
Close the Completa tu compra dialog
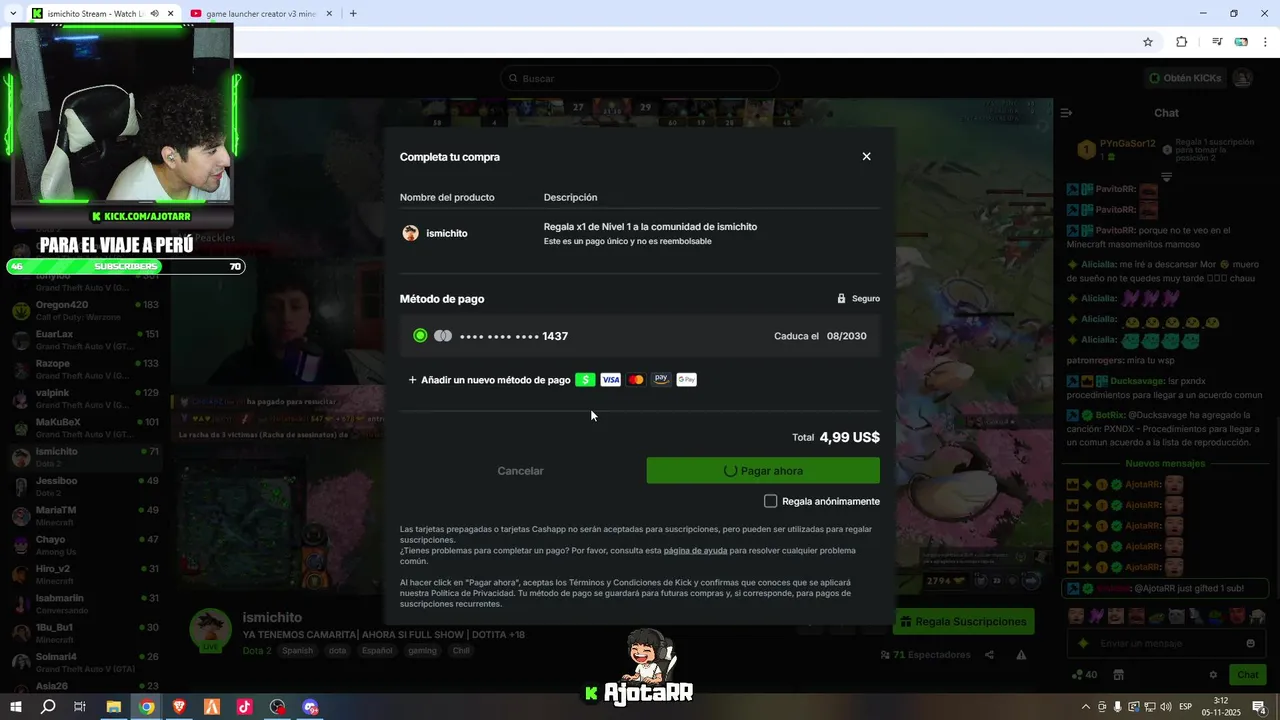[x=866, y=157]
